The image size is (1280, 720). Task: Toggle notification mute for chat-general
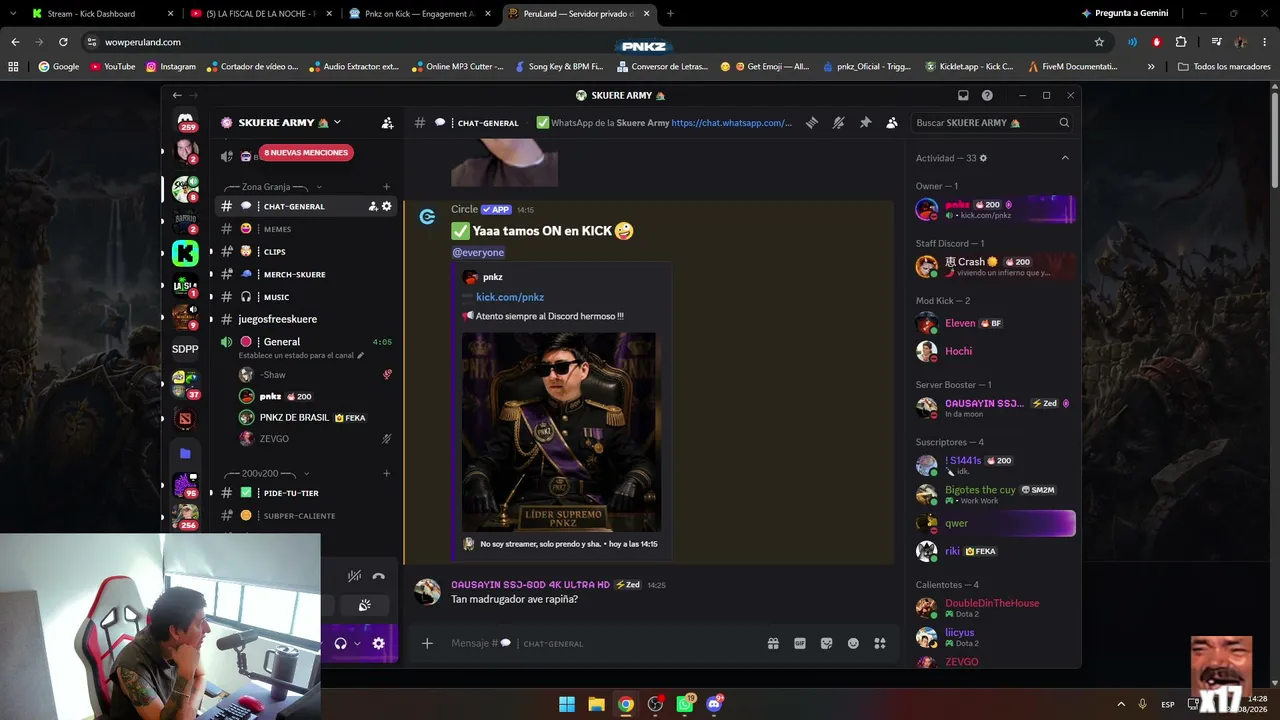pyautogui.click(x=838, y=123)
